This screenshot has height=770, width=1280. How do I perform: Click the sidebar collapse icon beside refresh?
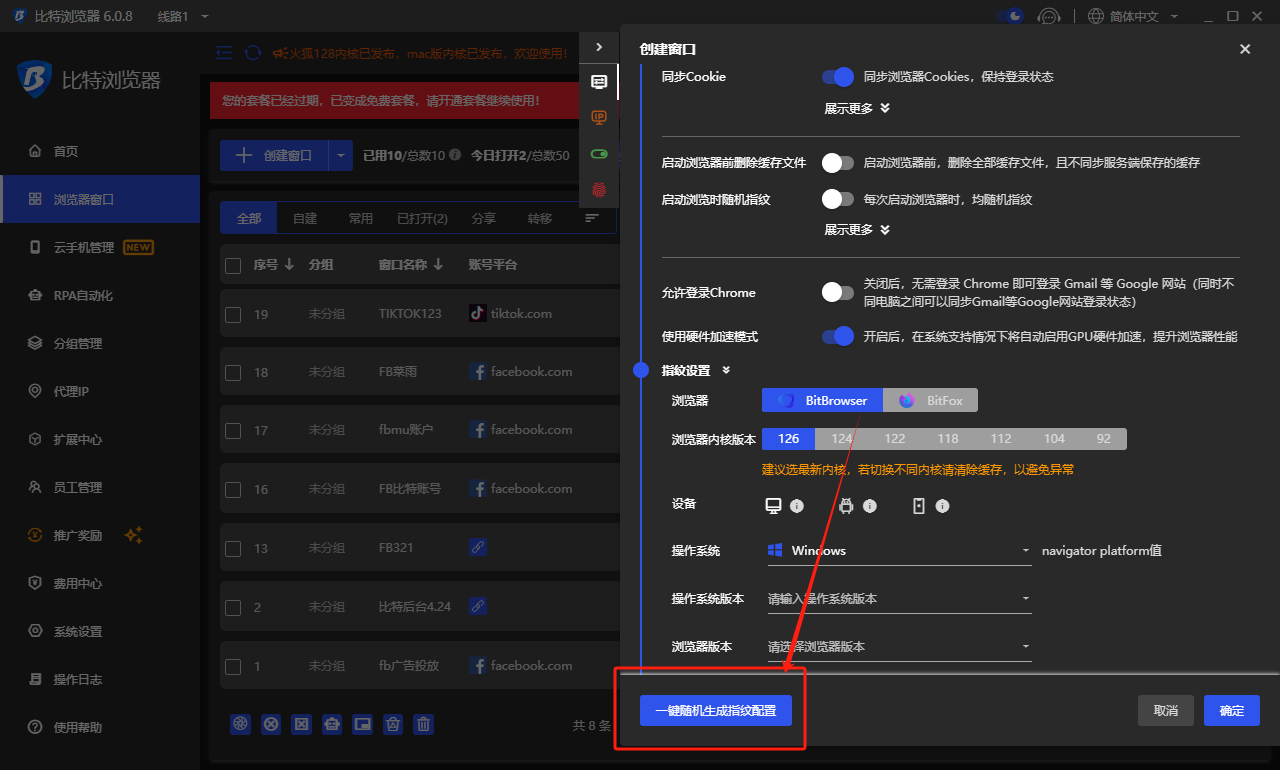coord(224,53)
